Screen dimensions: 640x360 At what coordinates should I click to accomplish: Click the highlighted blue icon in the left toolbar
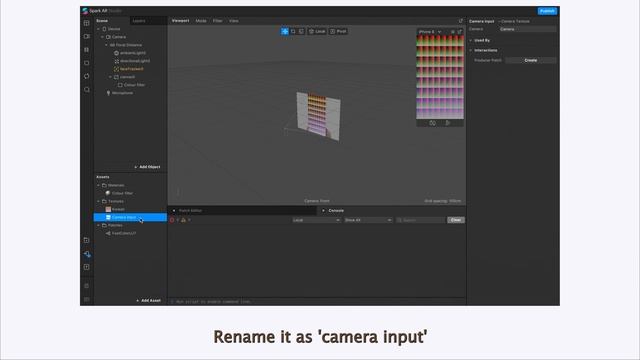point(87,254)
